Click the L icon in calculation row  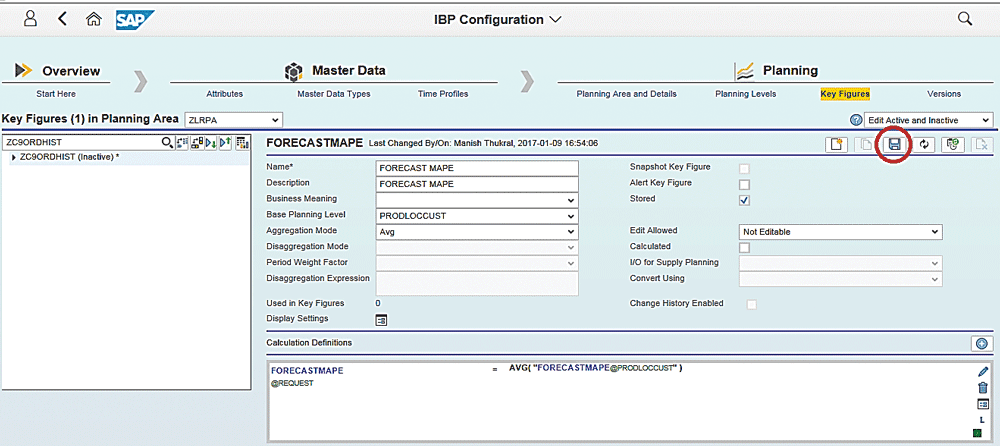(983, 419)
